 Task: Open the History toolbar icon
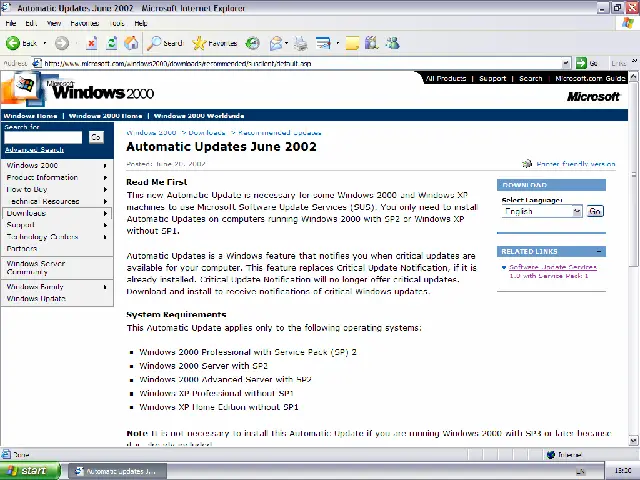(253, 43)
